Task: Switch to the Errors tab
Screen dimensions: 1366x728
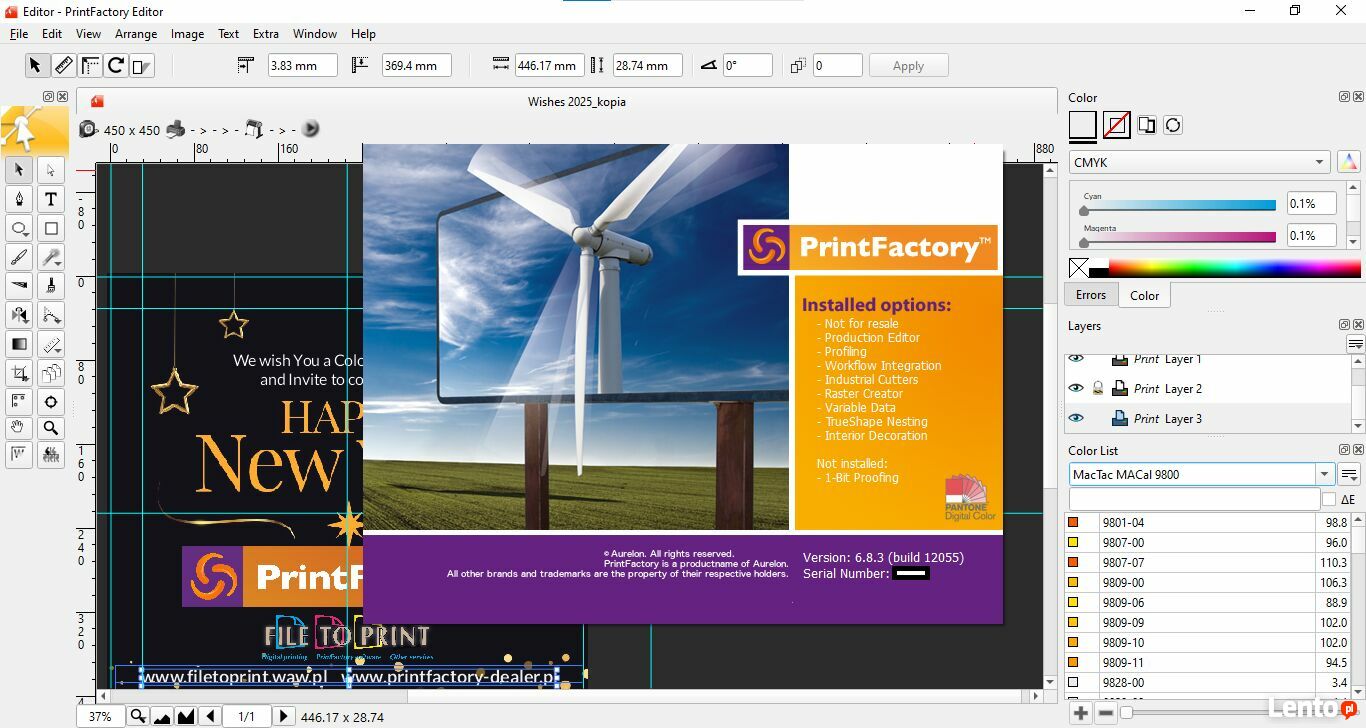Action: point(1090,295)
